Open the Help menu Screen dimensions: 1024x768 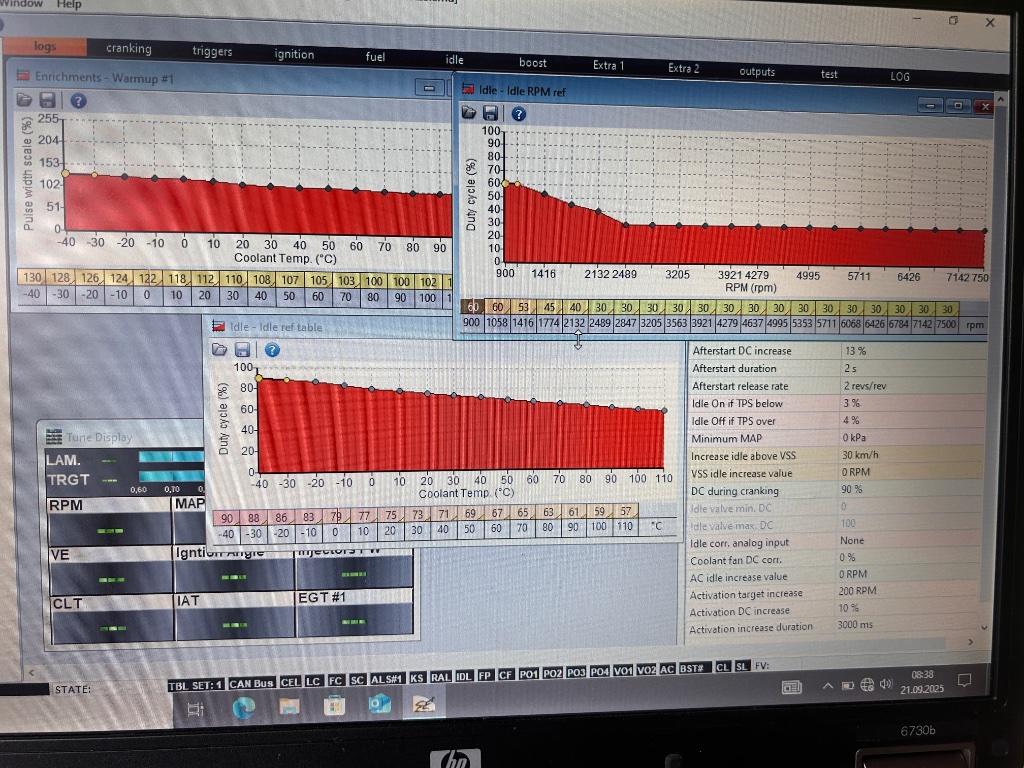pyautogui.click(x=69, y=4)
